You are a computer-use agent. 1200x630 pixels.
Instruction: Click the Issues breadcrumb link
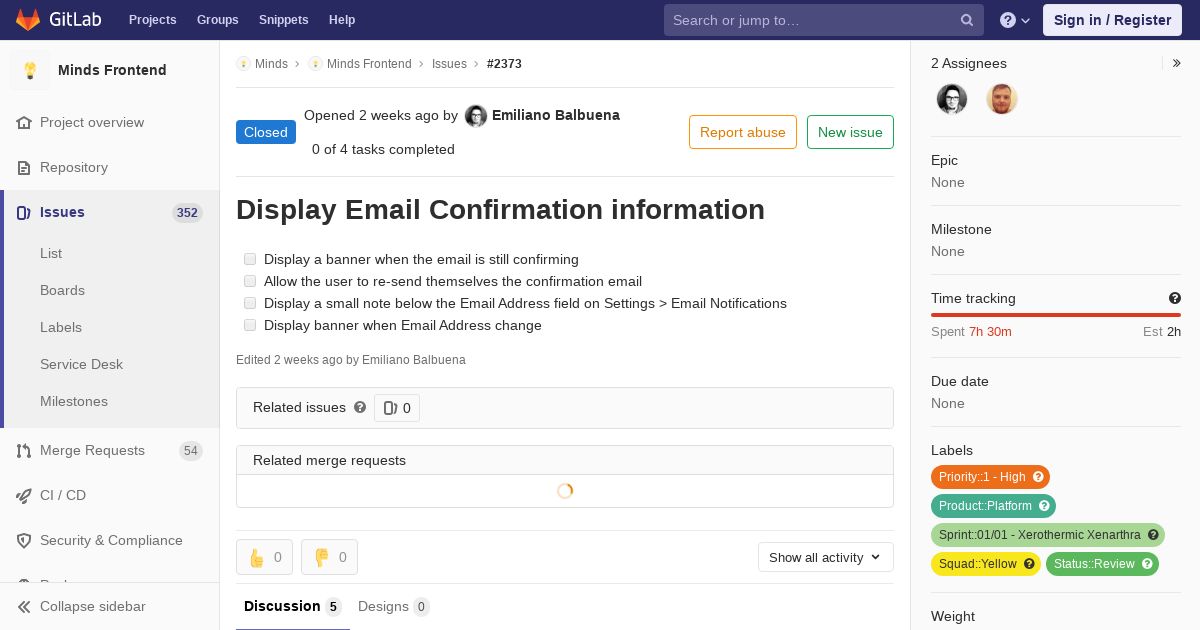point(449,63)
